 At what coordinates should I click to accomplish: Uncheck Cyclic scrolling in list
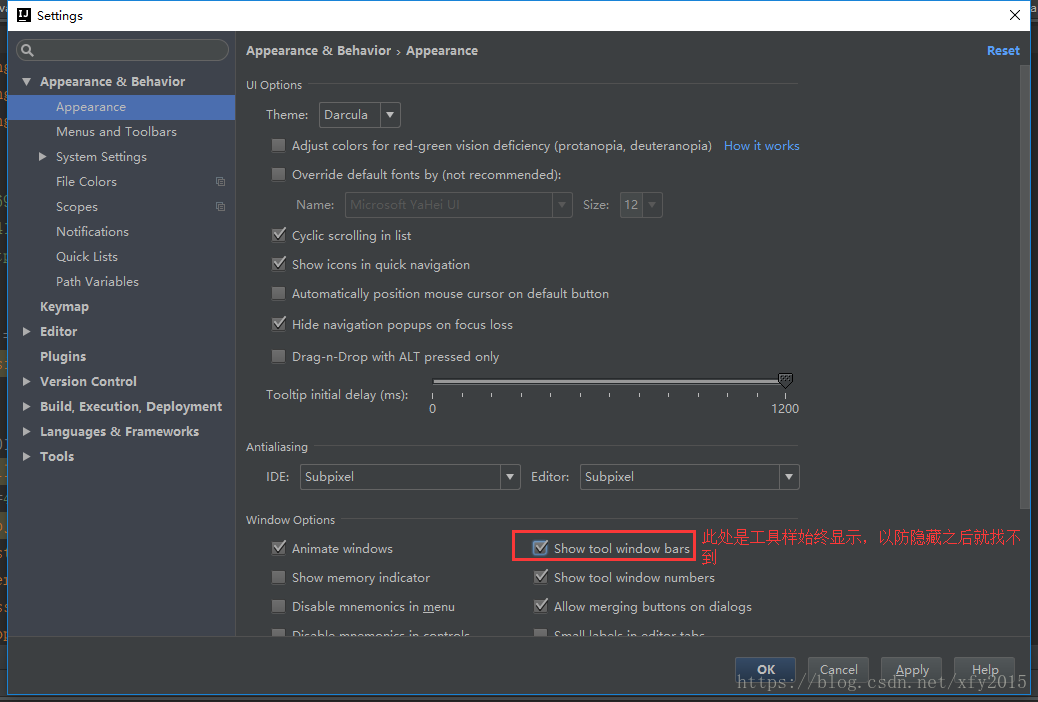click(x=279, y=235)
